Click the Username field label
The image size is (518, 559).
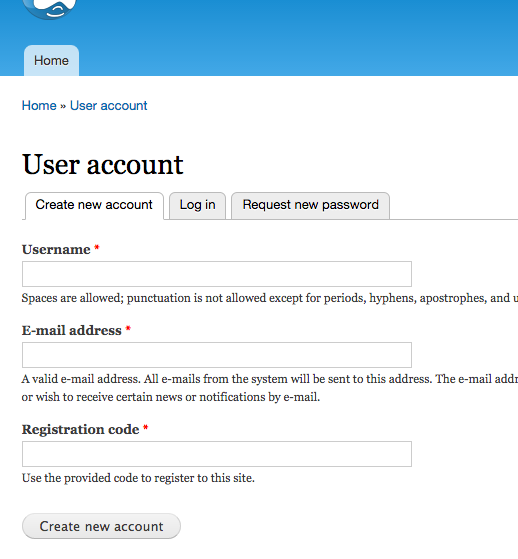coord(56,249)
